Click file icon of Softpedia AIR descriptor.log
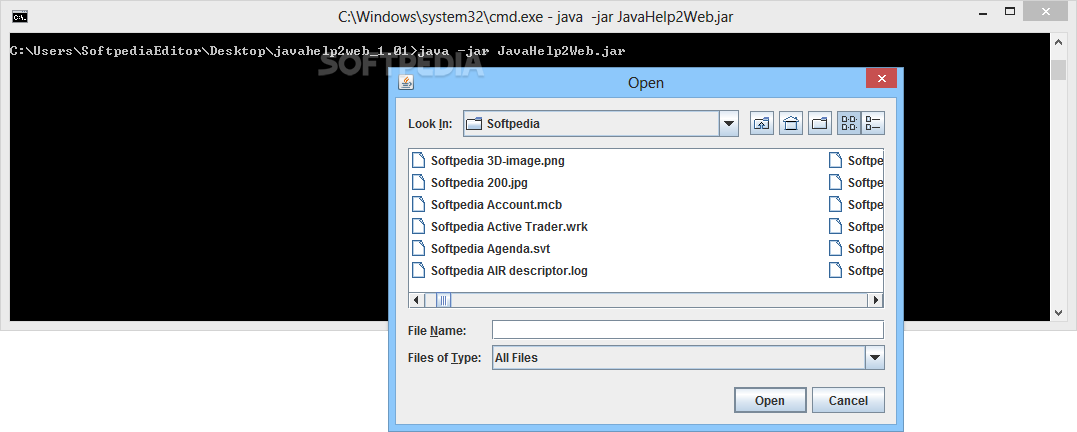This screenshot has width=1077, height=432. click(x=418, y=271)
